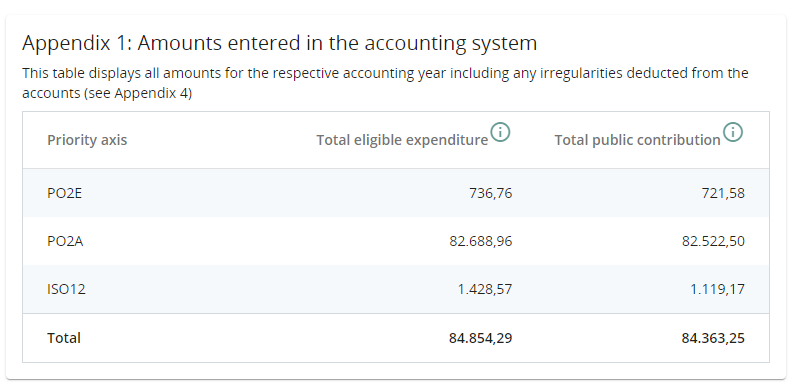The image size is (797, 389).
Task: Click the Total eligible expenditure header text
Action: coord(402,140)
